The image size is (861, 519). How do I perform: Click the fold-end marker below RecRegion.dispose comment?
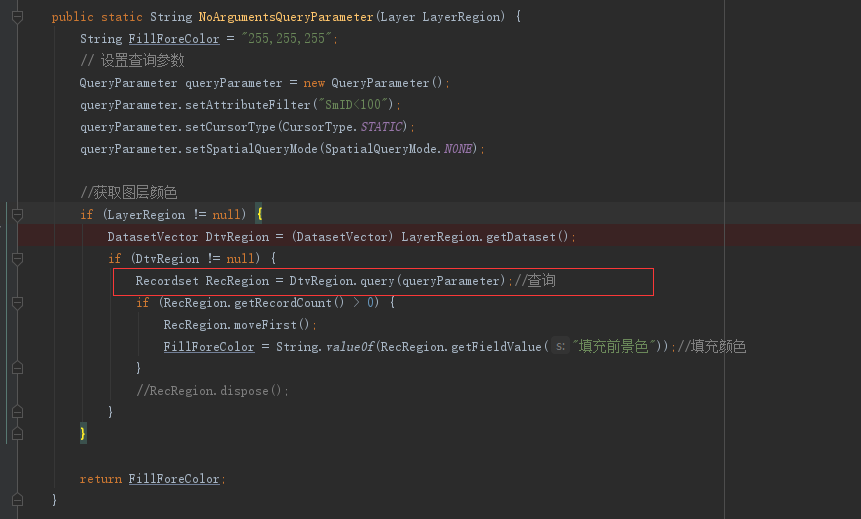(18, 412)
